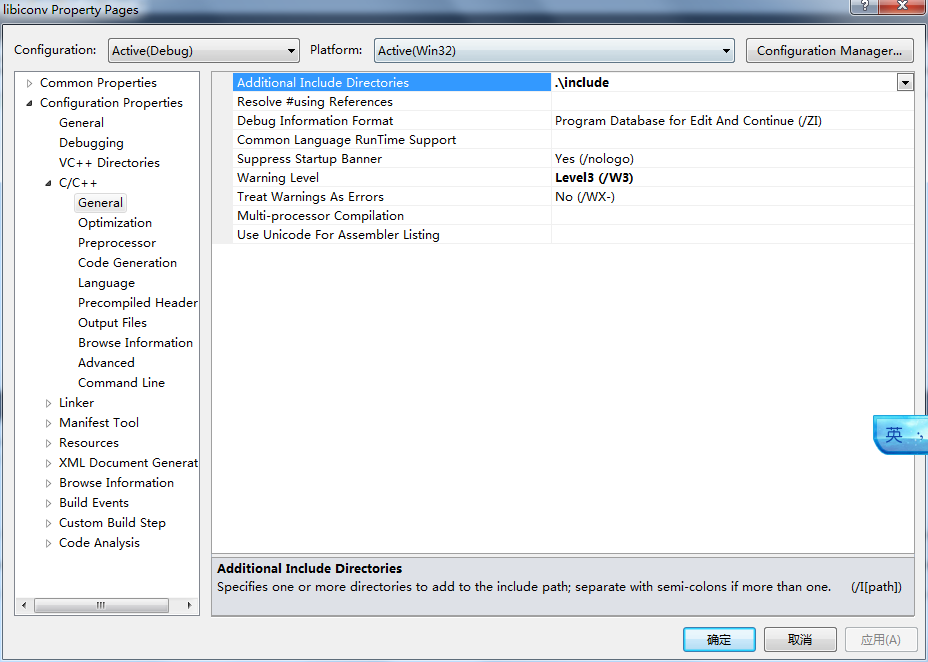Click the 英 language input indicator

pos(894,434)
